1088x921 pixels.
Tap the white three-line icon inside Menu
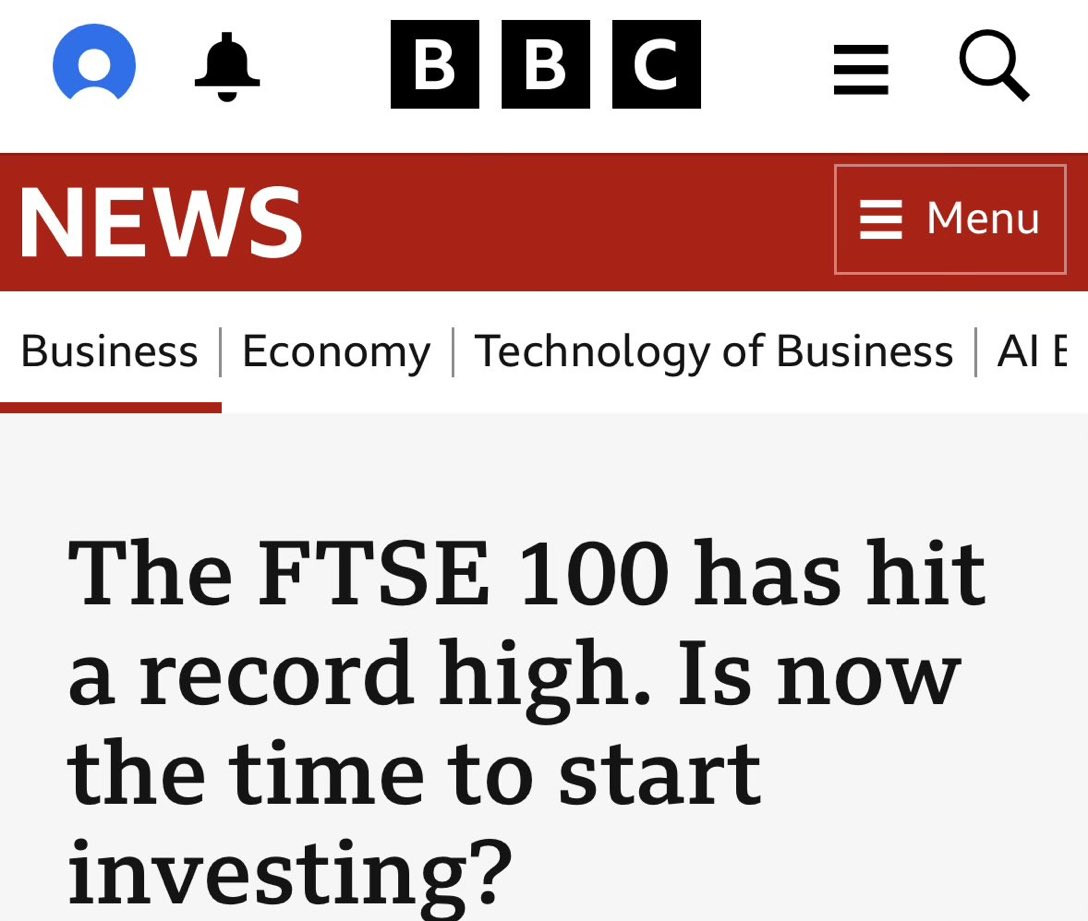click(x=881, y=219)
